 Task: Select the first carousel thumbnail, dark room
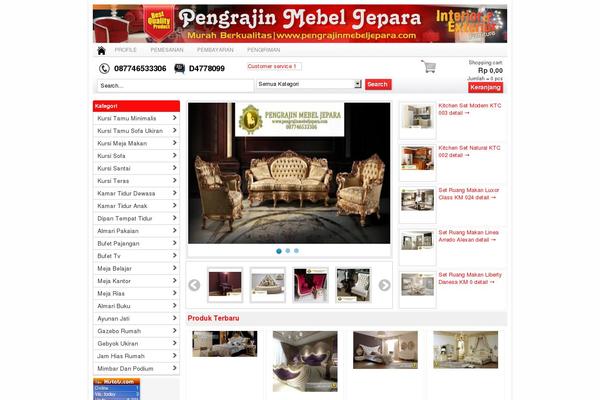(x=225, y=285)
